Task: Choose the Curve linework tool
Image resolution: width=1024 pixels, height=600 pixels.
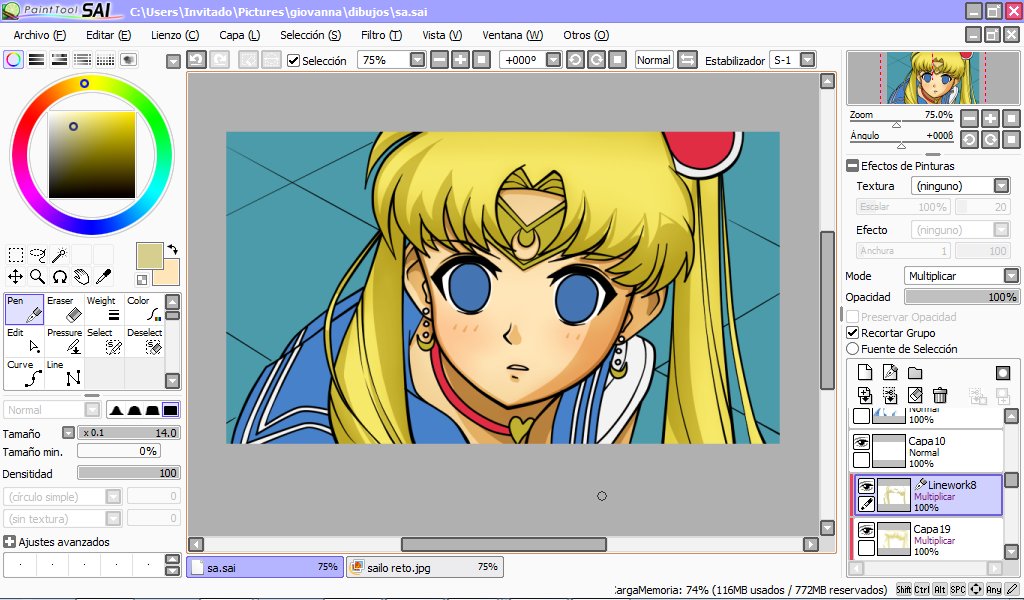Action: [x=24, y=373]
